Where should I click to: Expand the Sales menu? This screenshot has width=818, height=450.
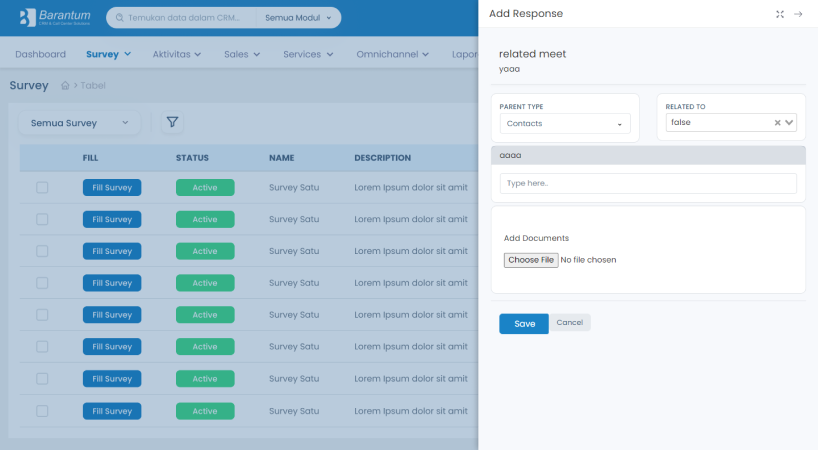pyautogui.click(x=242, y=54)
